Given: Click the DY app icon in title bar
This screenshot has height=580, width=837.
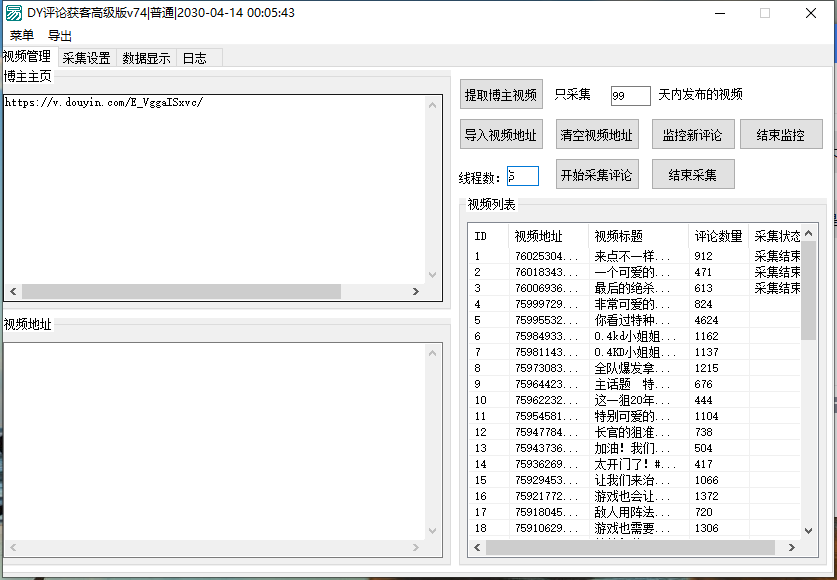Looking at the screenshot, I should click(14, 13).
